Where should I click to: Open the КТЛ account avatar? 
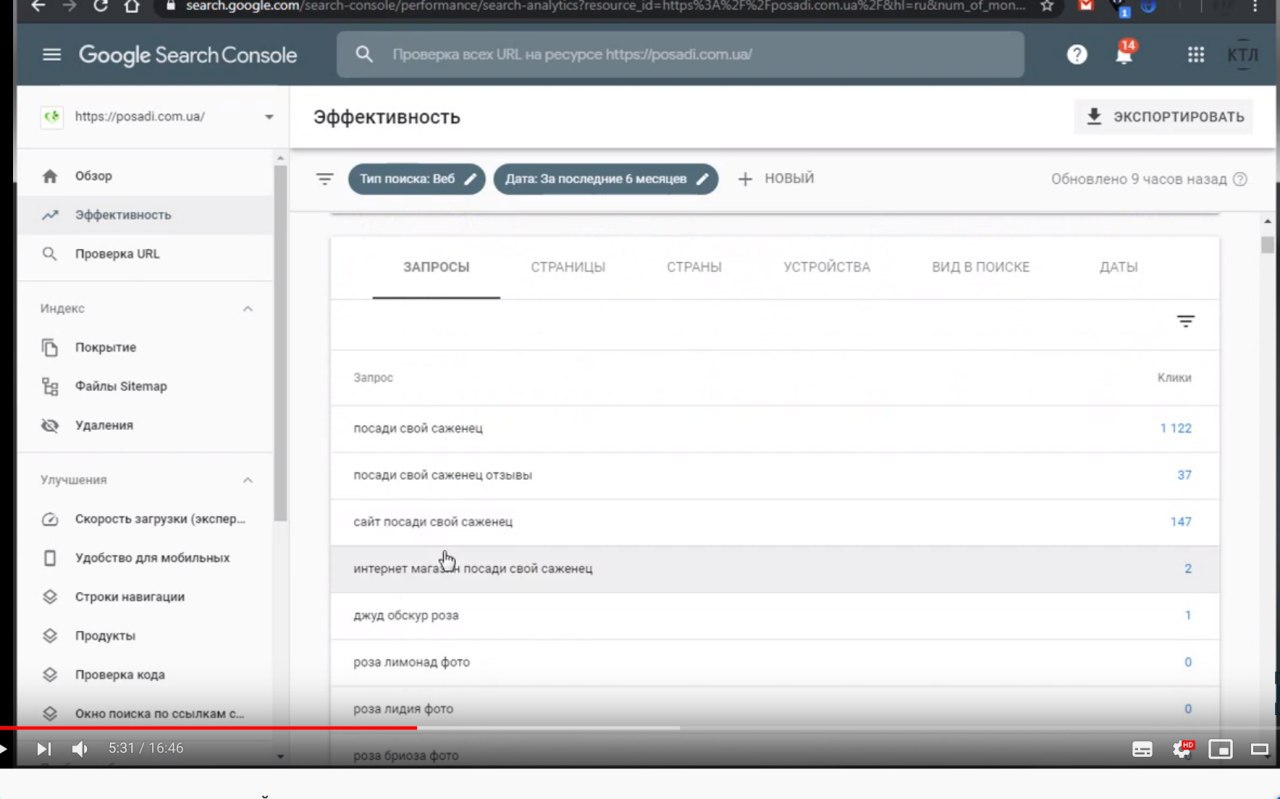pos(1243,55)
